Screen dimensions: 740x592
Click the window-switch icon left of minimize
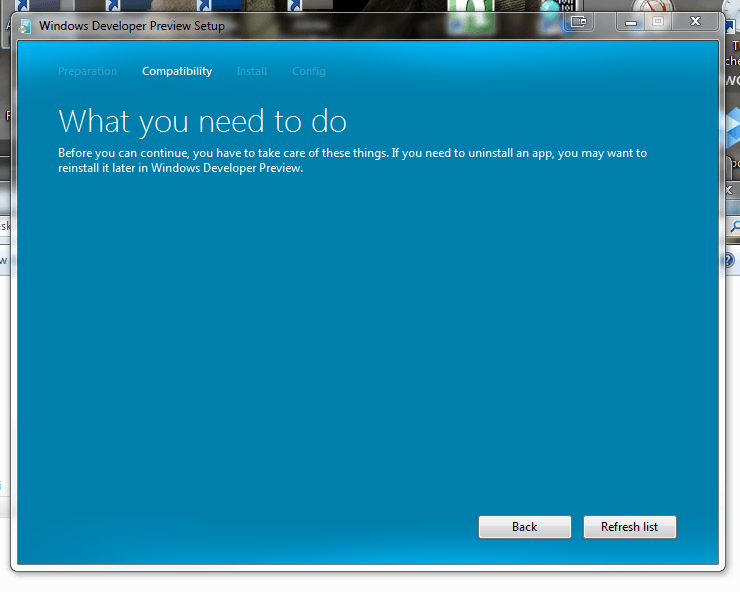pyautogui.click(x=578, y=20)
